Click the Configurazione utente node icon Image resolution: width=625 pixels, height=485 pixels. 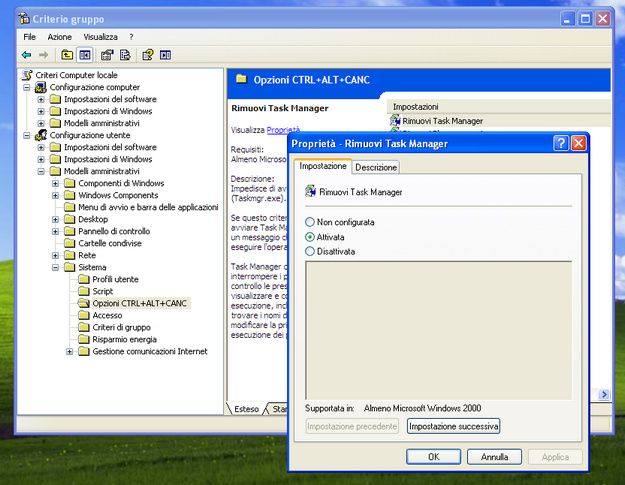(x=41, y=135)
